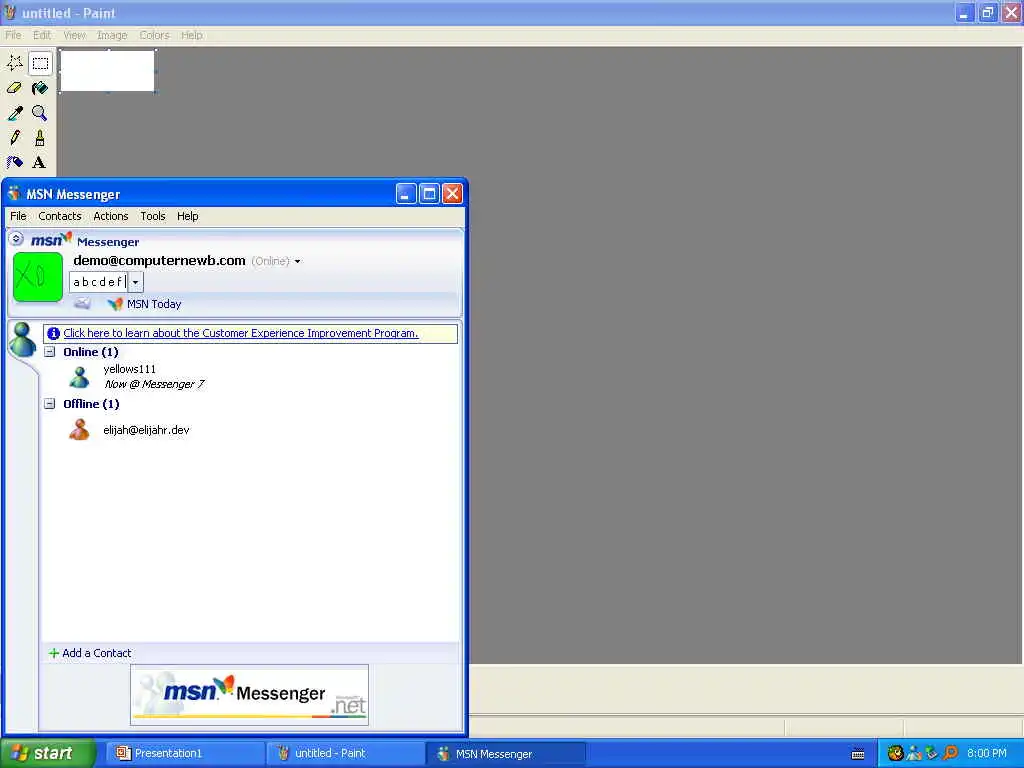Choose the Pencil tool in Paint

(x=14, y=138)
